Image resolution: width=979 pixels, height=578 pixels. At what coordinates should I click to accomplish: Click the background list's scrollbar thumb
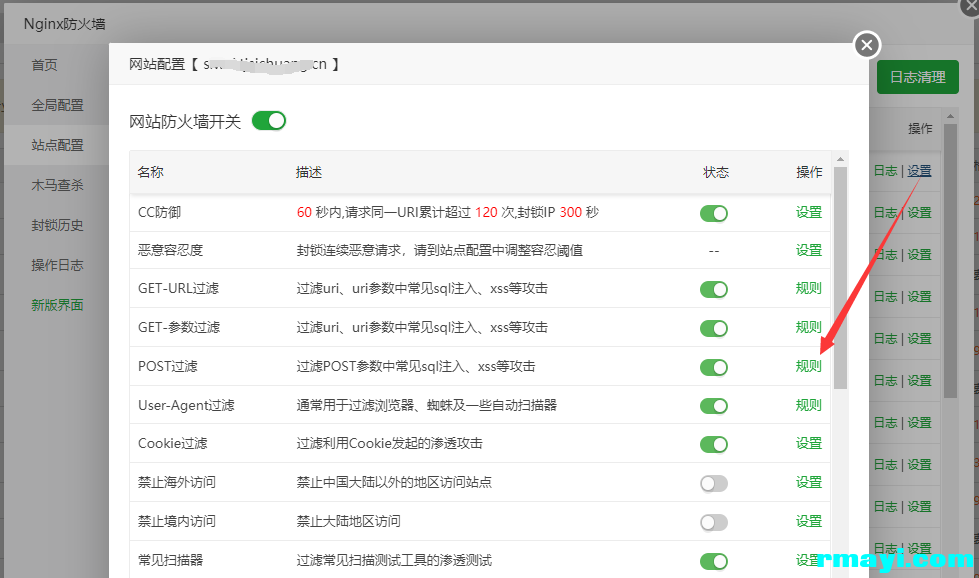[950, 261]
